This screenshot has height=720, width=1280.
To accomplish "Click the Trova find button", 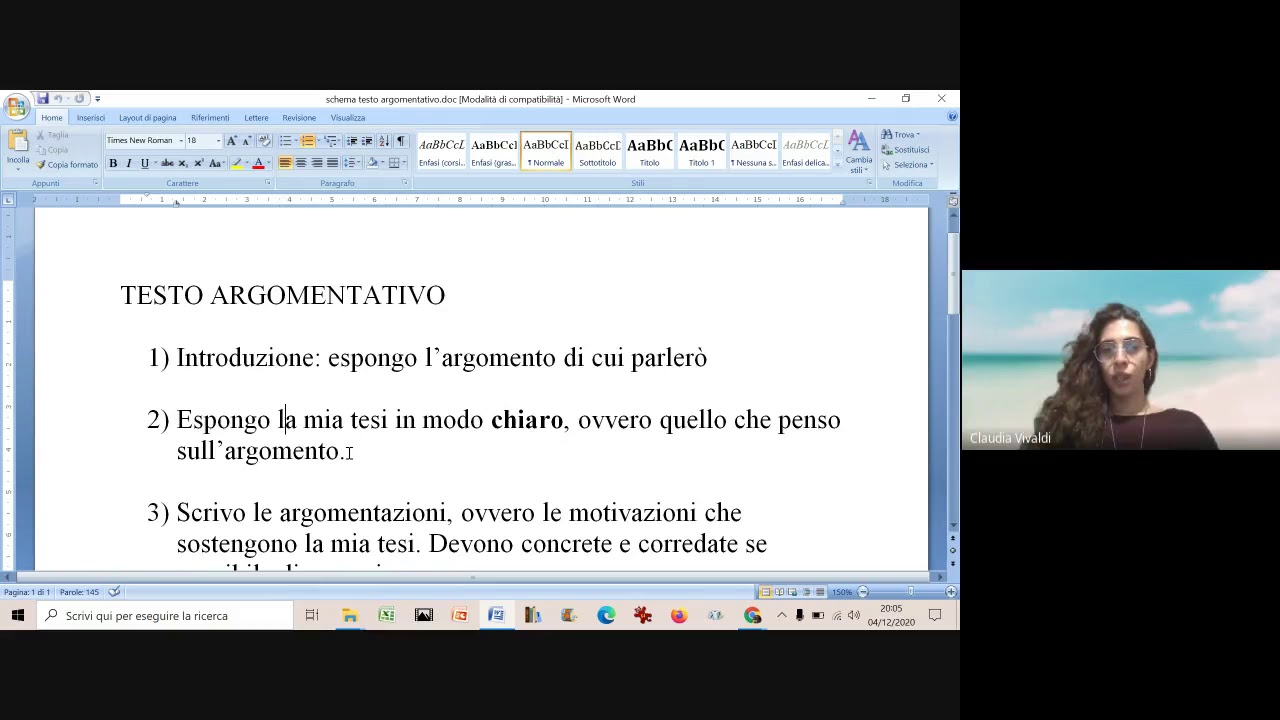I will (901, 135).
